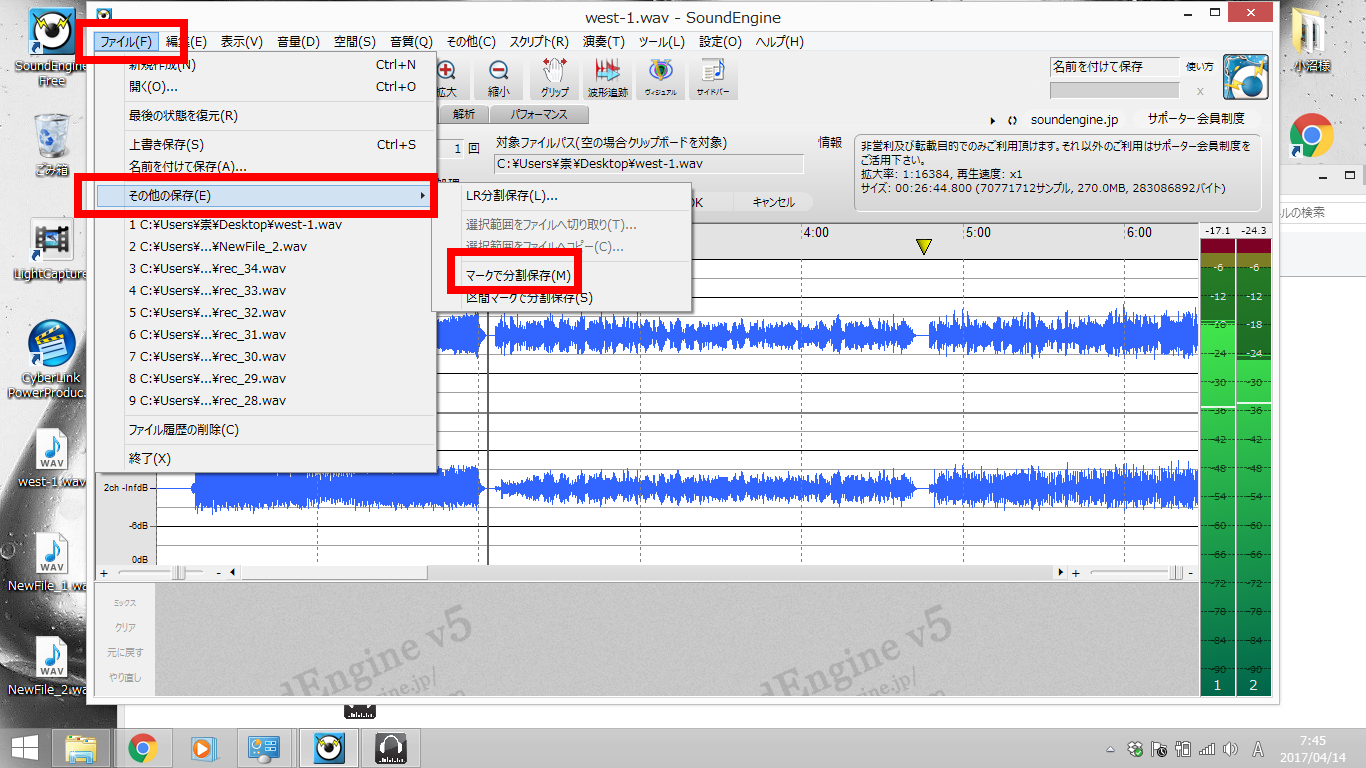This screenshot has height=768, width=1366.
Task: Click the yellow playback marker at 4:45
Action: 924,246
